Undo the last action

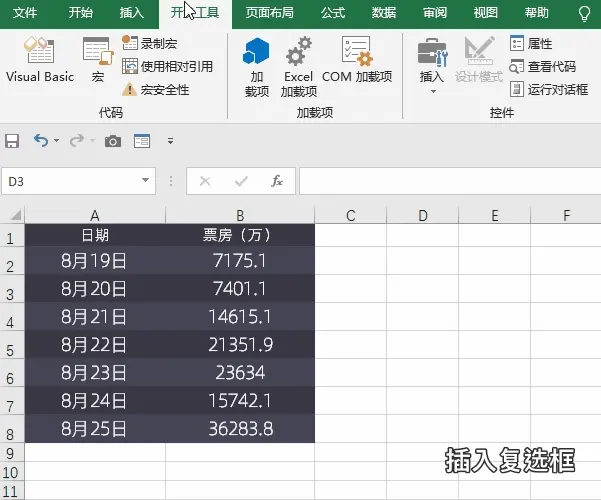(41, 141)
